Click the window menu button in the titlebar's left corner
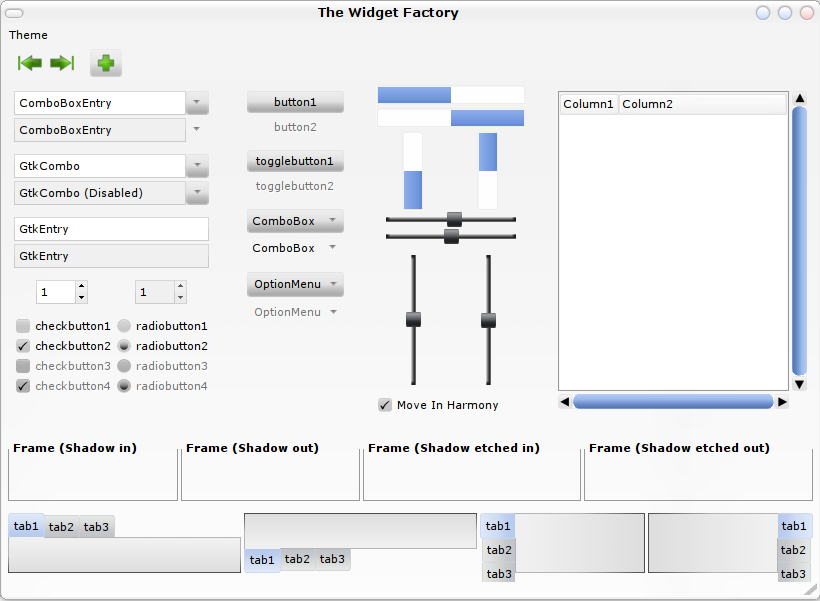Viewport: 820px width, 601px height. 14,13
